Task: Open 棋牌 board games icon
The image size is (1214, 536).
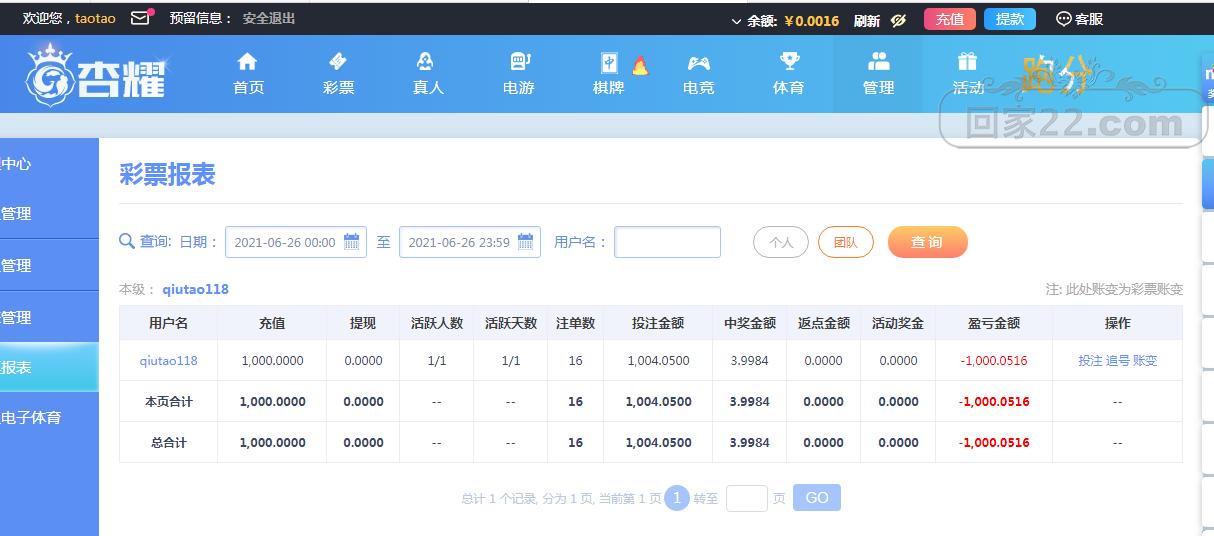Action: tap(609, 62)
